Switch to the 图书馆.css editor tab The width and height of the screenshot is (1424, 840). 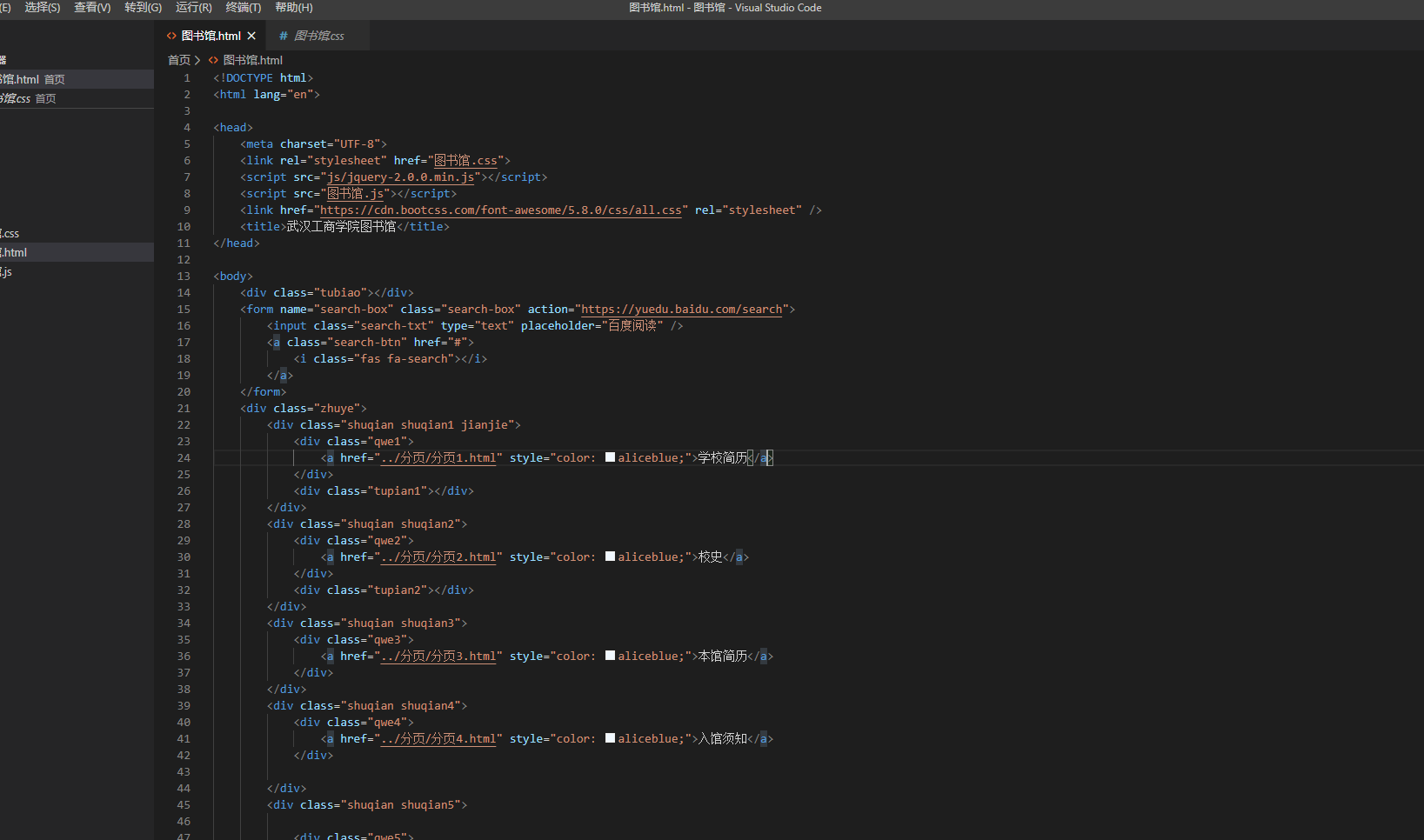(318, 36)
